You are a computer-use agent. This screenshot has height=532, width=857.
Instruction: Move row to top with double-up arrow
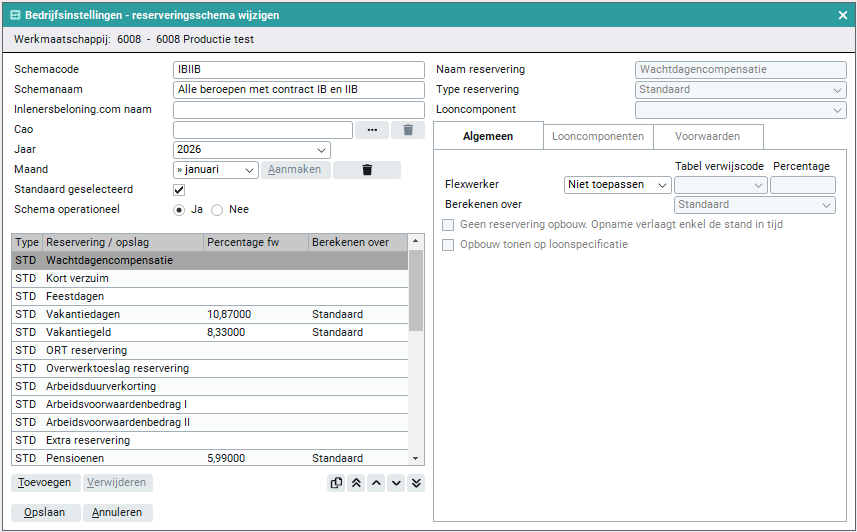pos(356,483)
